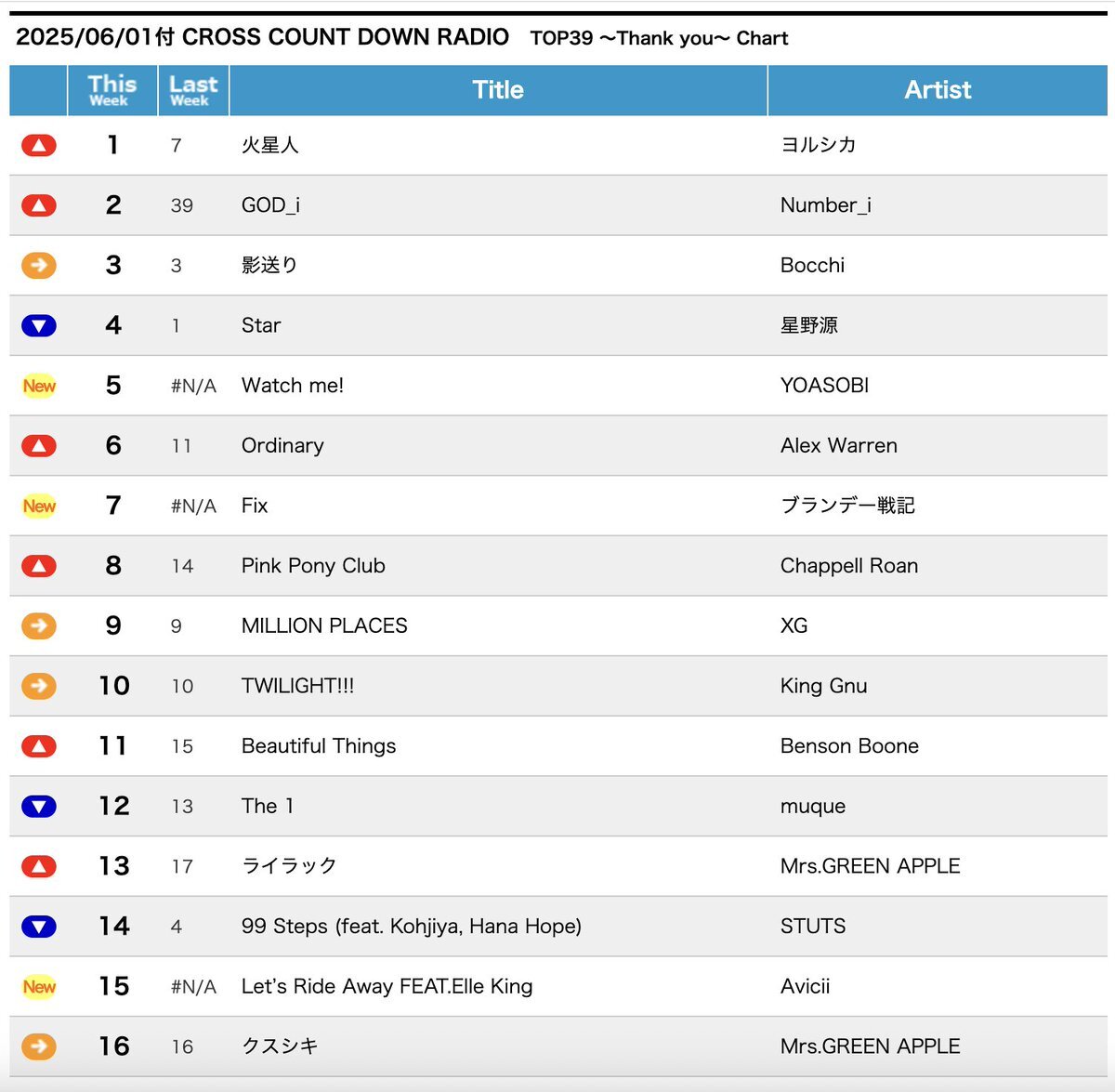Click artist name muque
Viewport: 1115px width, 1092px height.
click(813, 807)
